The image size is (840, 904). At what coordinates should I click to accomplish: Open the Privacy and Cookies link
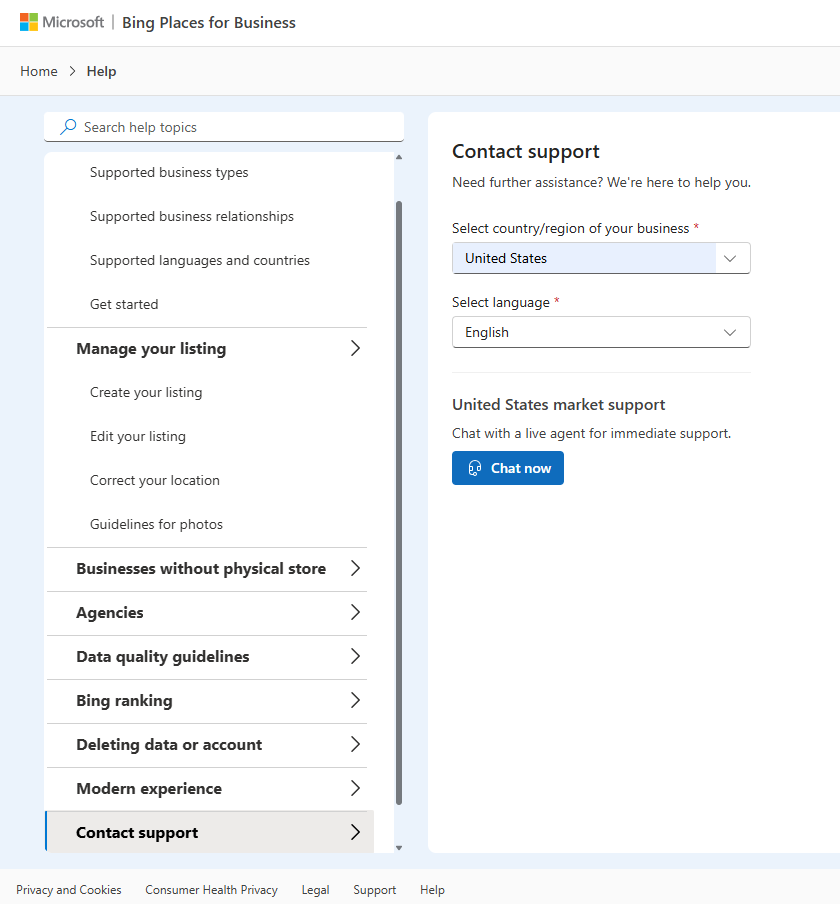click(x=69, y=890)
